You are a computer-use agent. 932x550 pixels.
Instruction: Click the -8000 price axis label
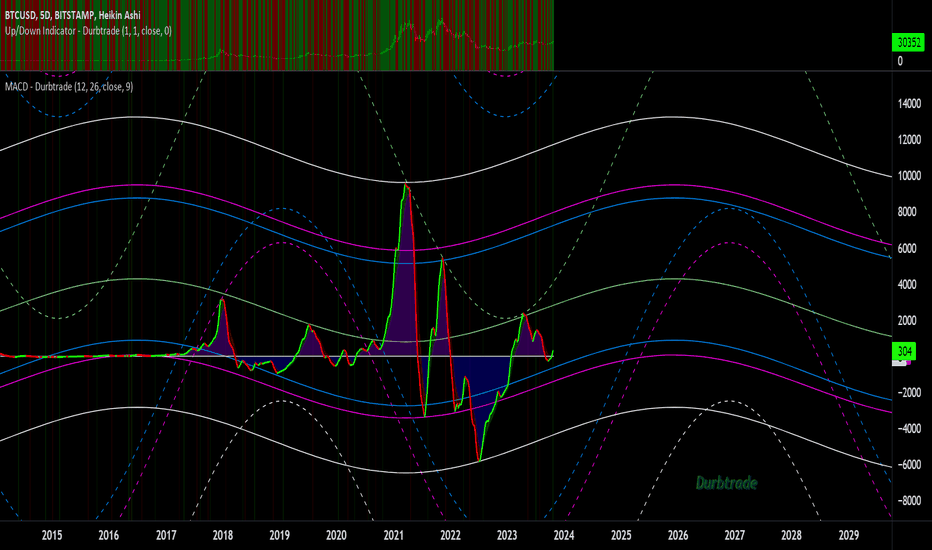pos(907,501)
